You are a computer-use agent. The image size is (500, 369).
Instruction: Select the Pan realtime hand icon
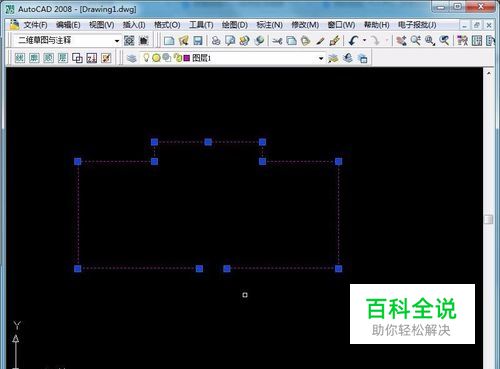[401, 41]
